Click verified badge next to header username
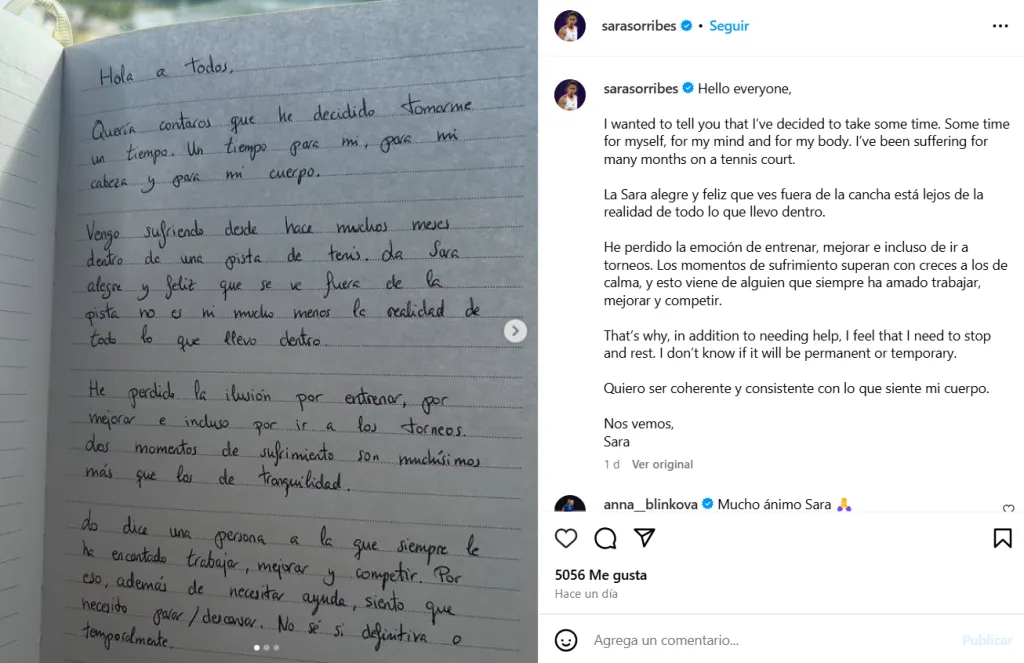This screenshot has height=663, width=1024. coord(686,26)
